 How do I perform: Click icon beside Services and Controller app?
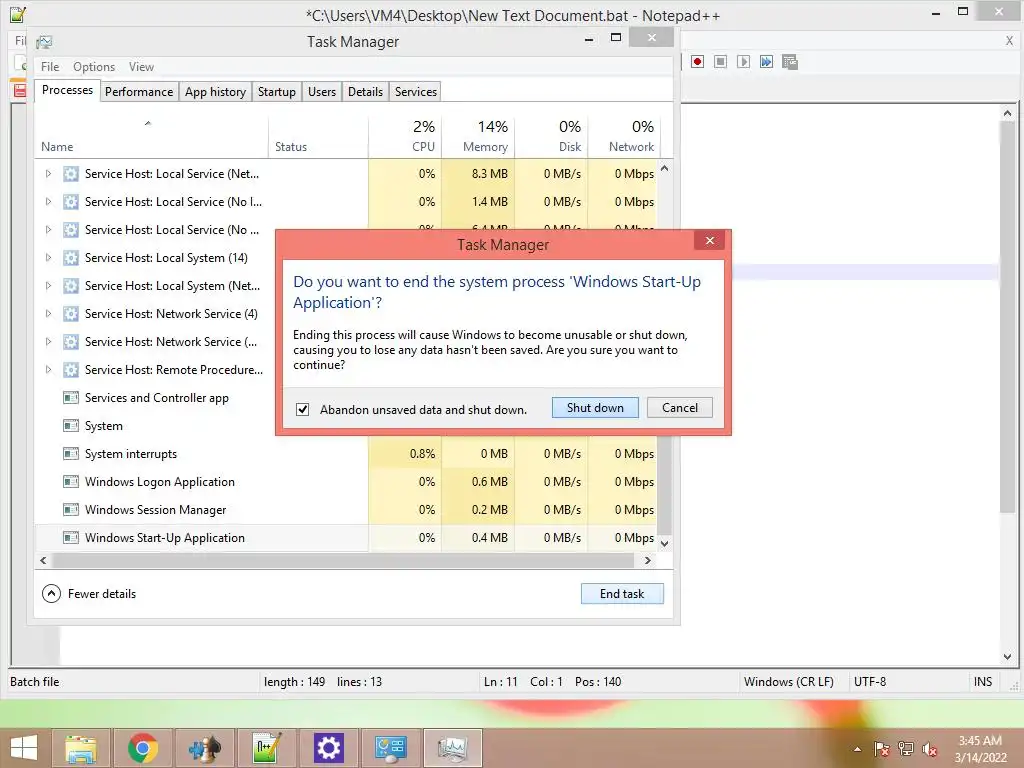point(71,397)
